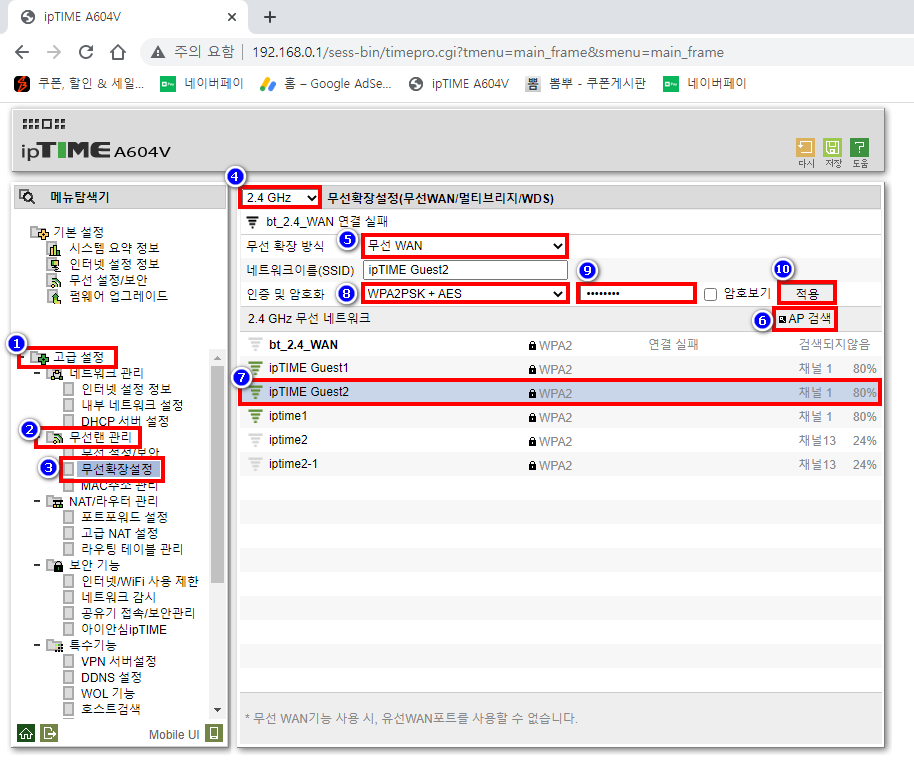
Task: Select 무선확장설정 menu item
Action: [117, 469]
